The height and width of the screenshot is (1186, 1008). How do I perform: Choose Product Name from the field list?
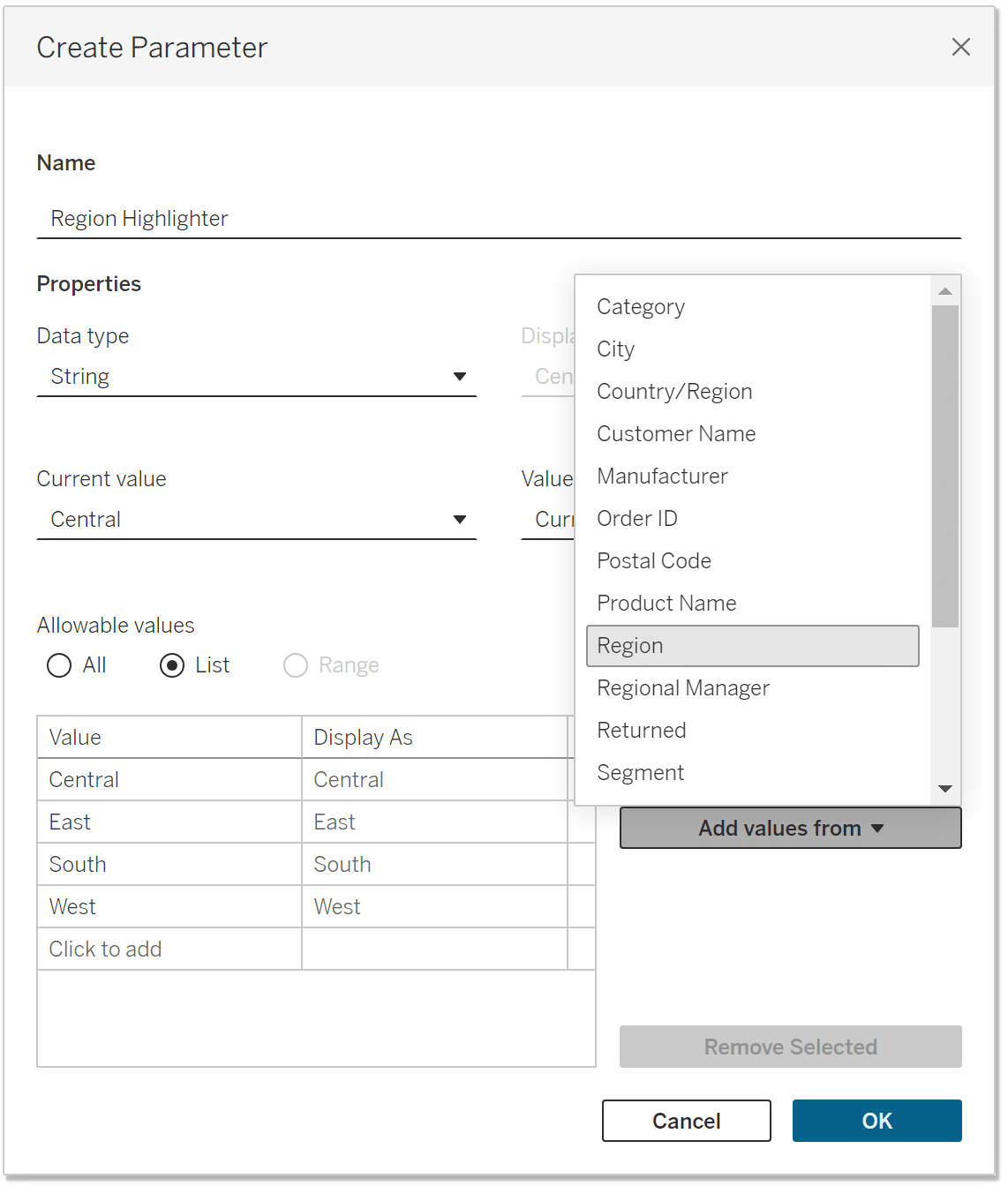(x=753, y=604)
